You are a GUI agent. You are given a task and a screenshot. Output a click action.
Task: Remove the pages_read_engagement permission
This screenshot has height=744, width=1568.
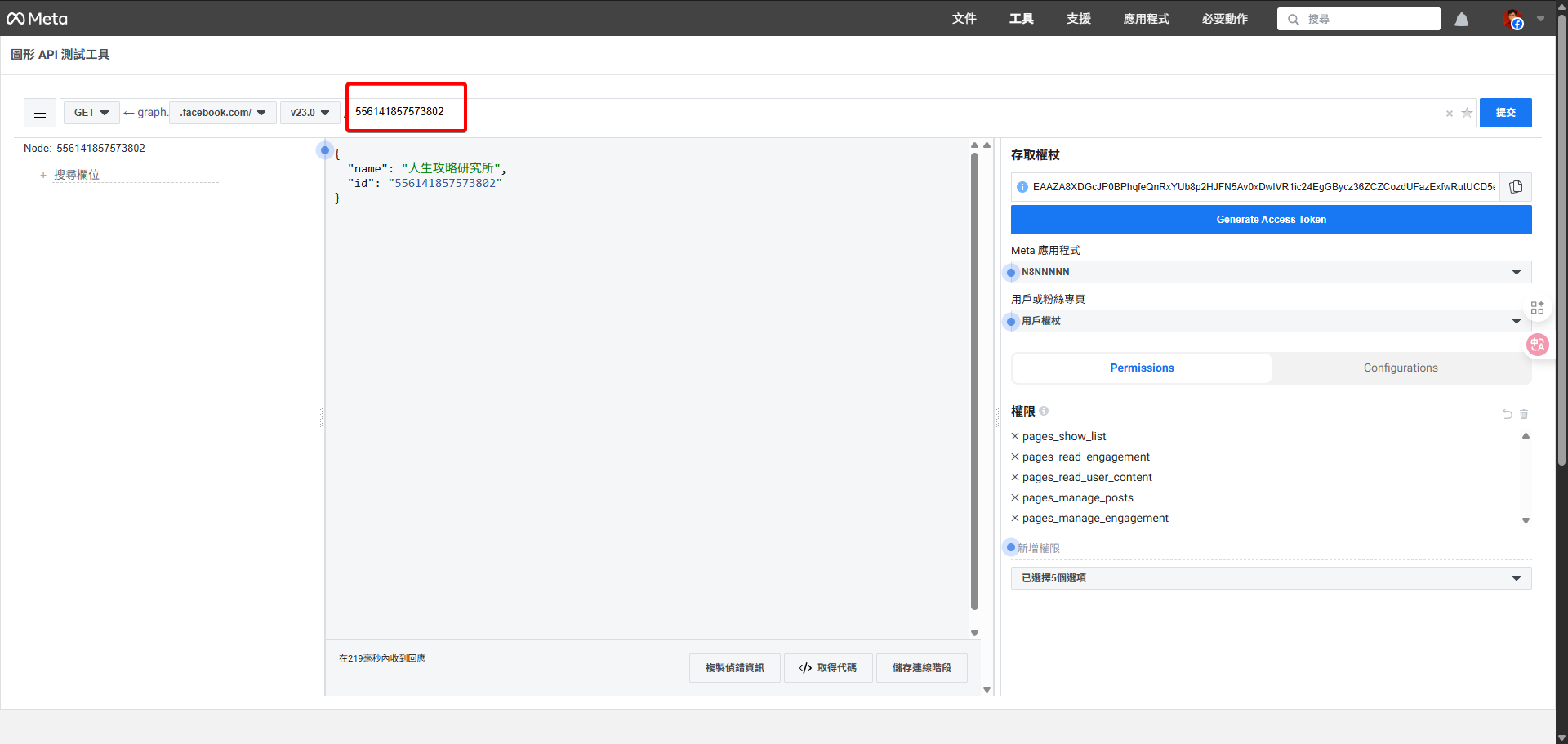pos(1016,457)
